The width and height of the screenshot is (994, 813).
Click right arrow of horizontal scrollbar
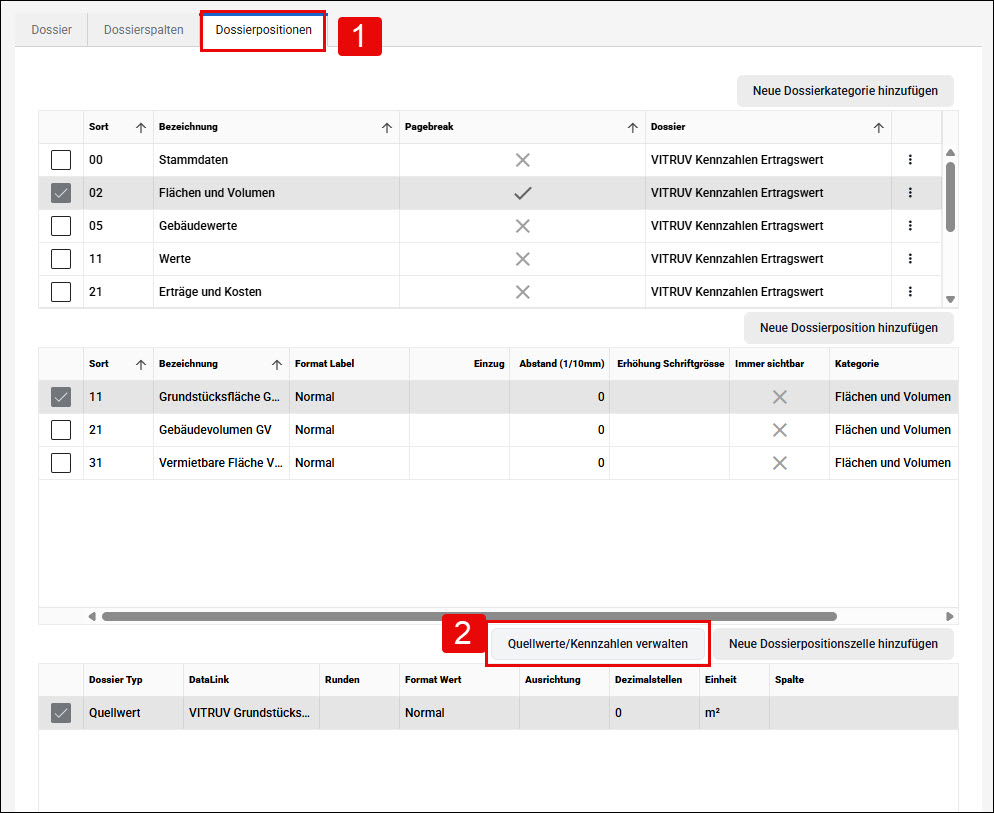[x=949, y=616]
